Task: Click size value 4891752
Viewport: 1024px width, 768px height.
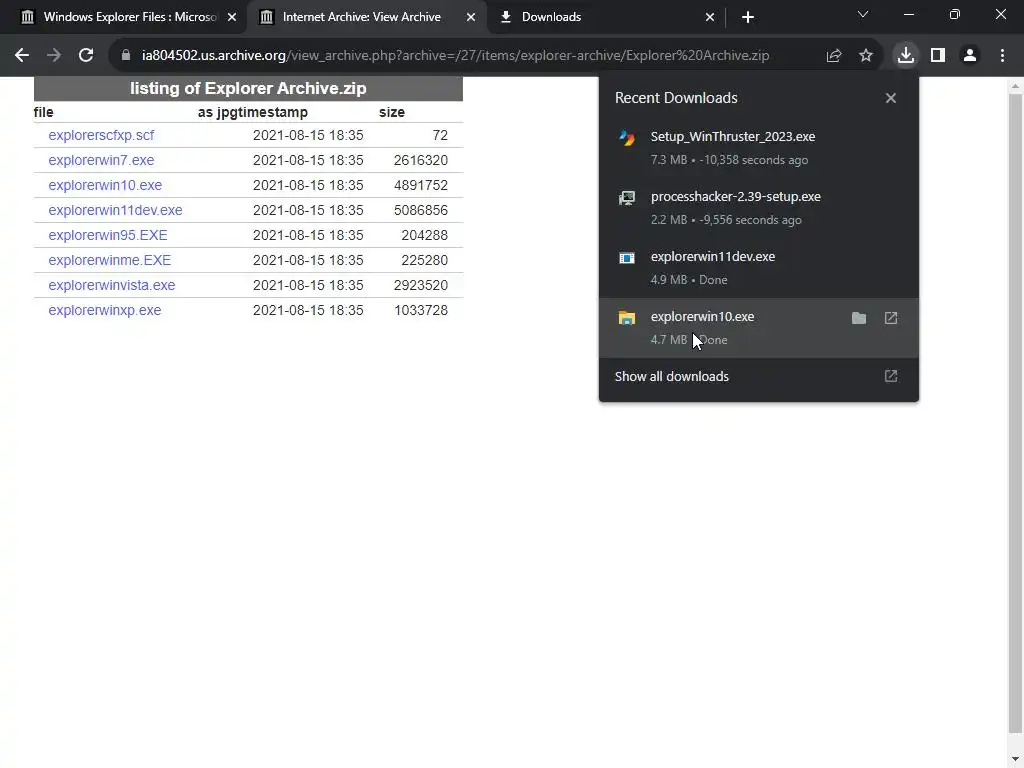Action: pyautogui.click(x=421, y=185)
